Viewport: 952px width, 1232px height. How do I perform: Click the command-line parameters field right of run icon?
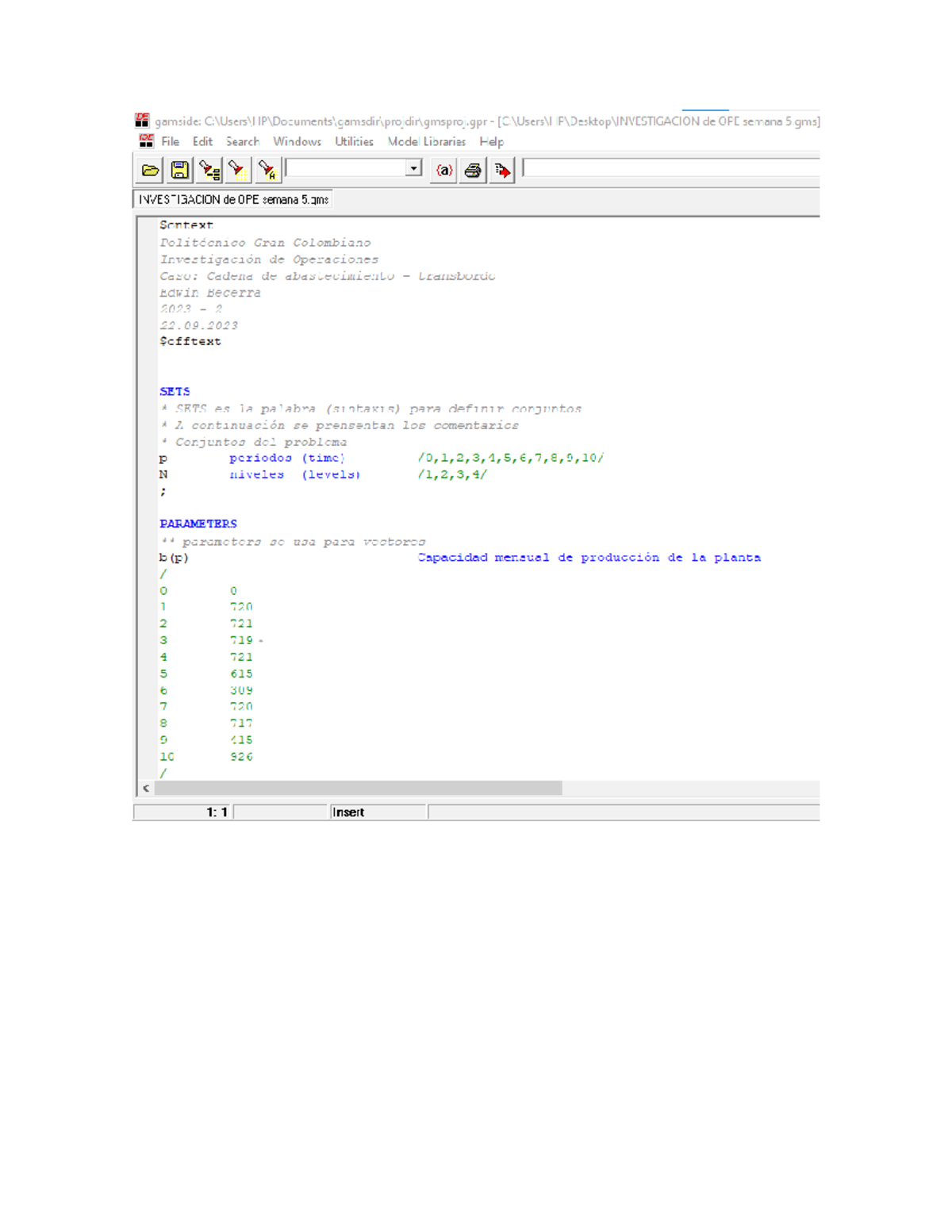click(x=670, y=168)
